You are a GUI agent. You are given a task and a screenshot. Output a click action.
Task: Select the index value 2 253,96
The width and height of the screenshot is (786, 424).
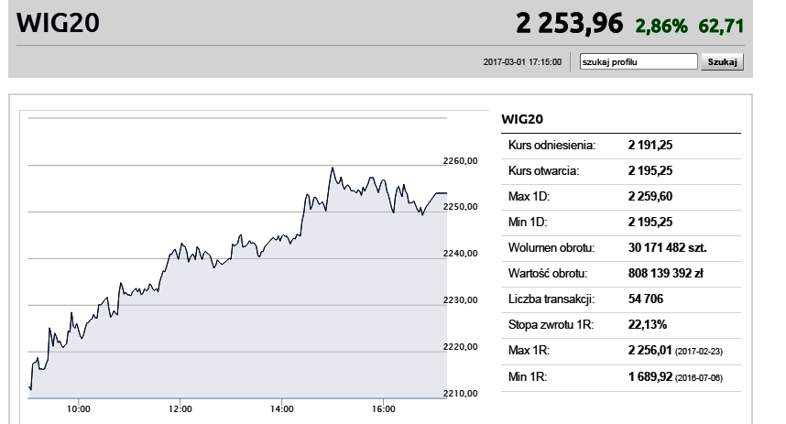(x=569, y=23)
